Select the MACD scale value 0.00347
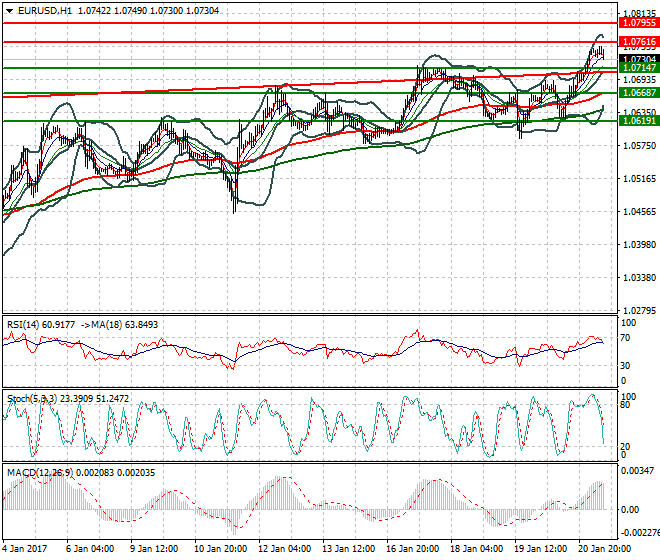 tap(637, 470)
